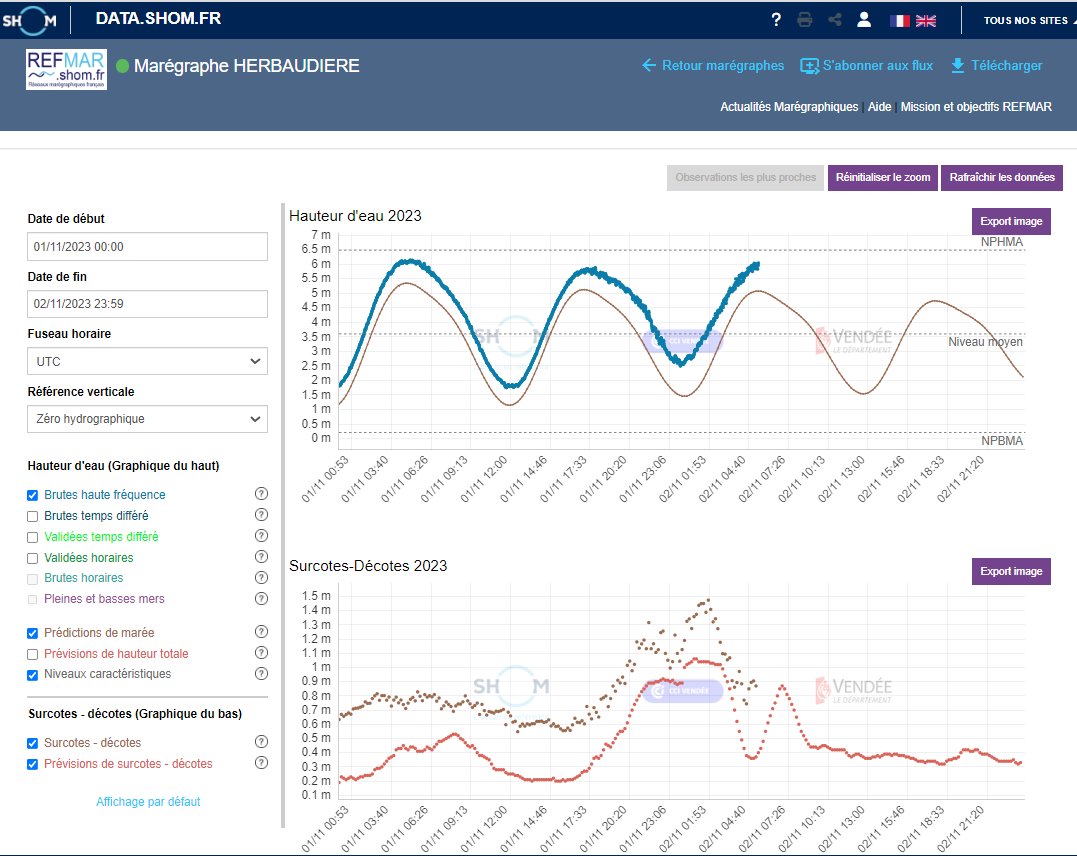1077x856 pixels.
Task: Switch language to English UK flag
Action: (926, 21)
